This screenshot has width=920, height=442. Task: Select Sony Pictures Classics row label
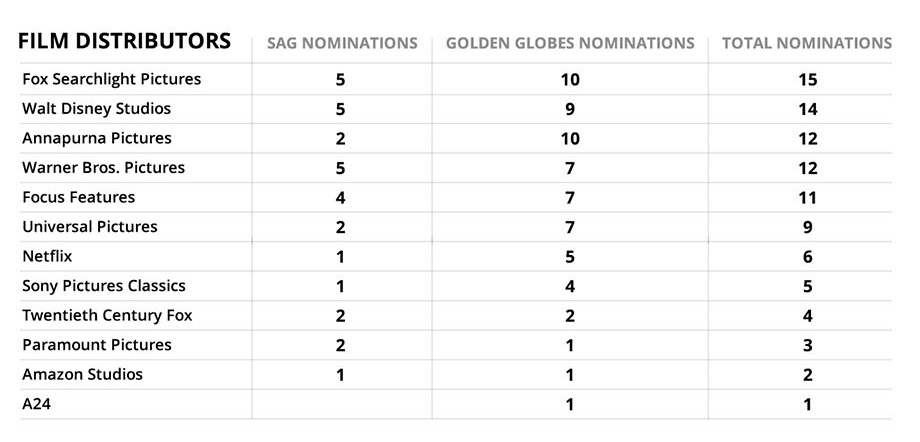104,286
